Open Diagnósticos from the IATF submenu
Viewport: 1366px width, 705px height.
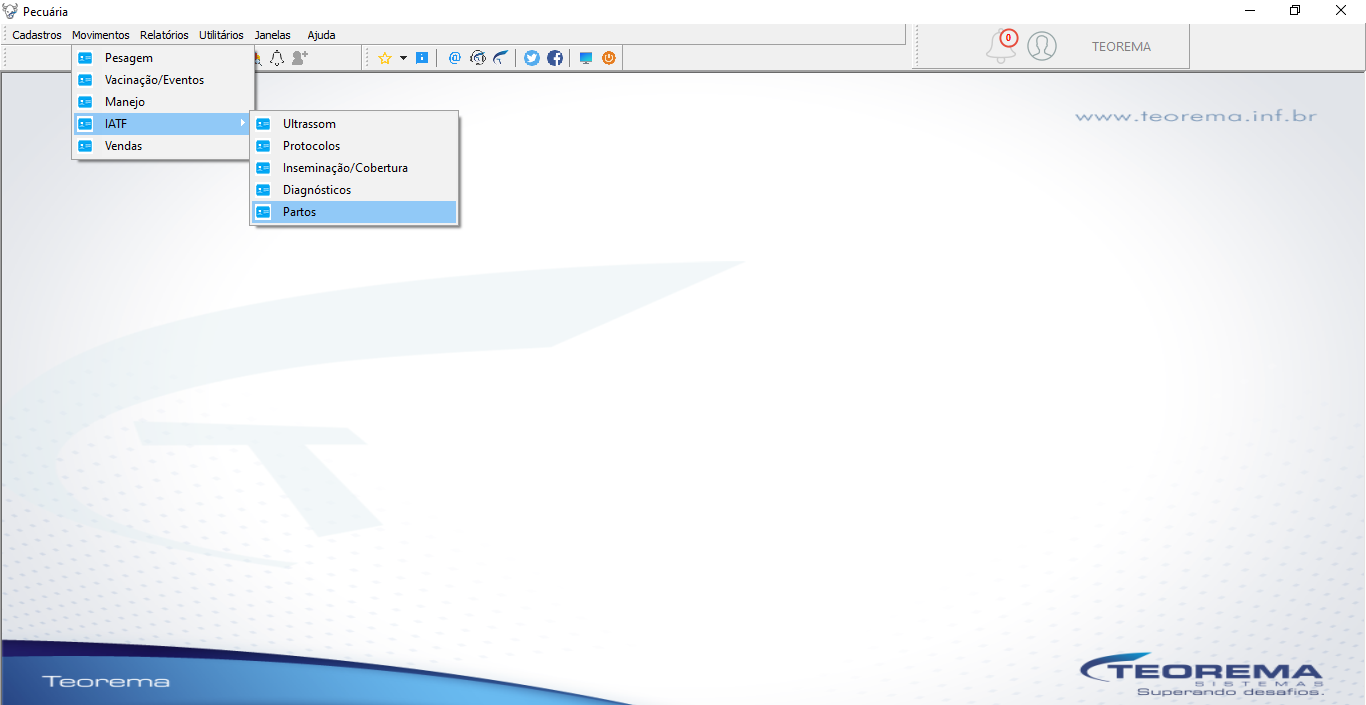pyautogui.click(x=354, y=190)
